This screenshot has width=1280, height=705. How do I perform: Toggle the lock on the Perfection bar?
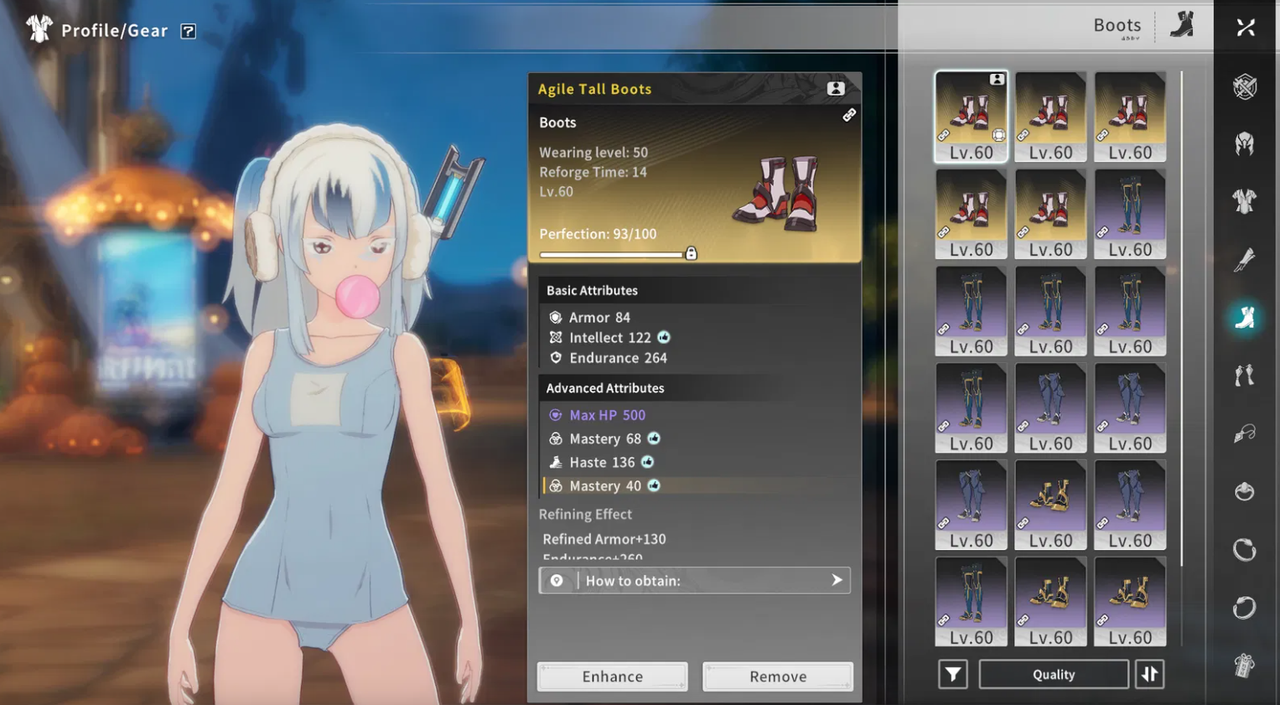[691, 254]
